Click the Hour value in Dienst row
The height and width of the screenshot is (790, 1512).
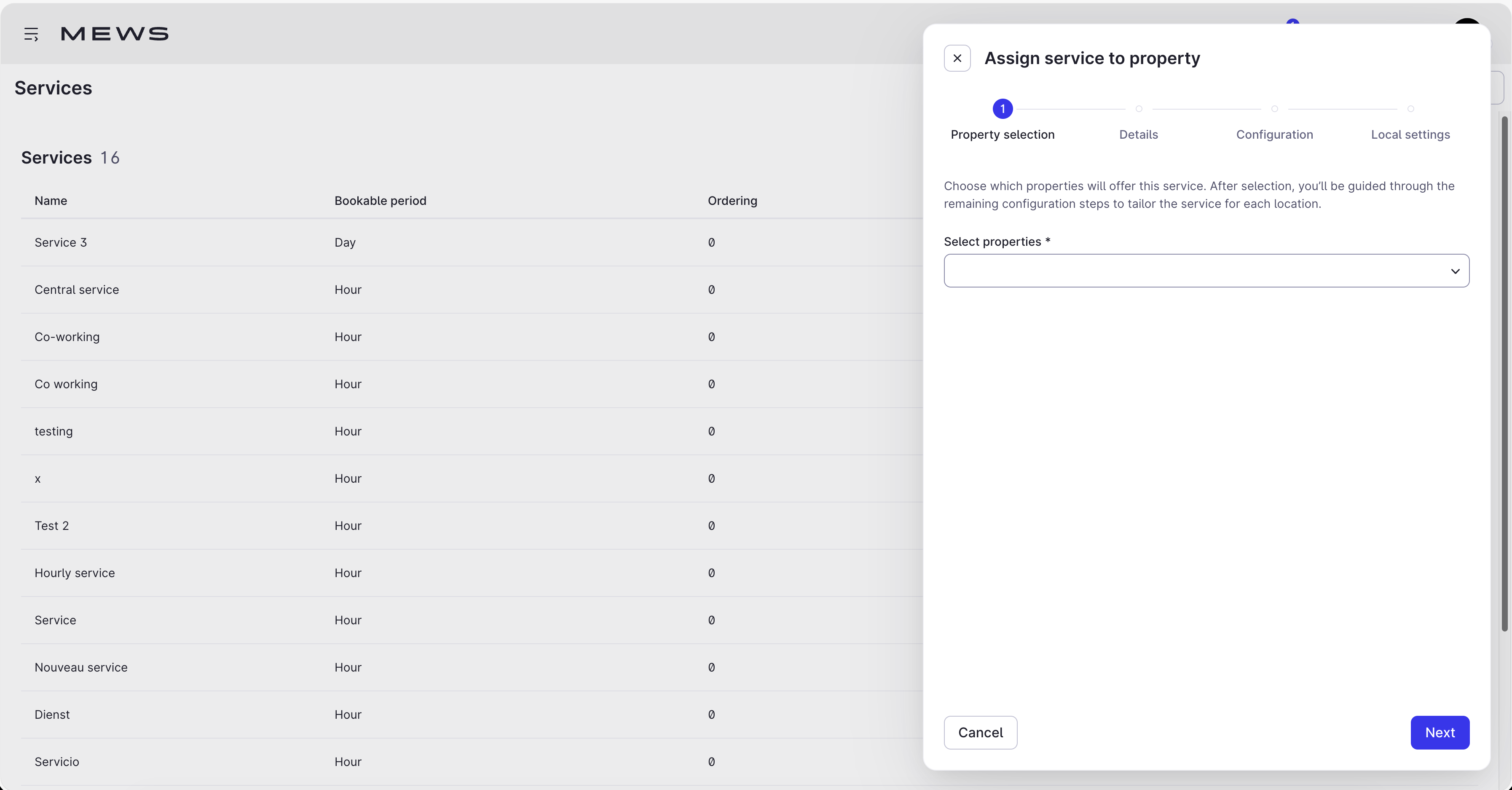348,714
